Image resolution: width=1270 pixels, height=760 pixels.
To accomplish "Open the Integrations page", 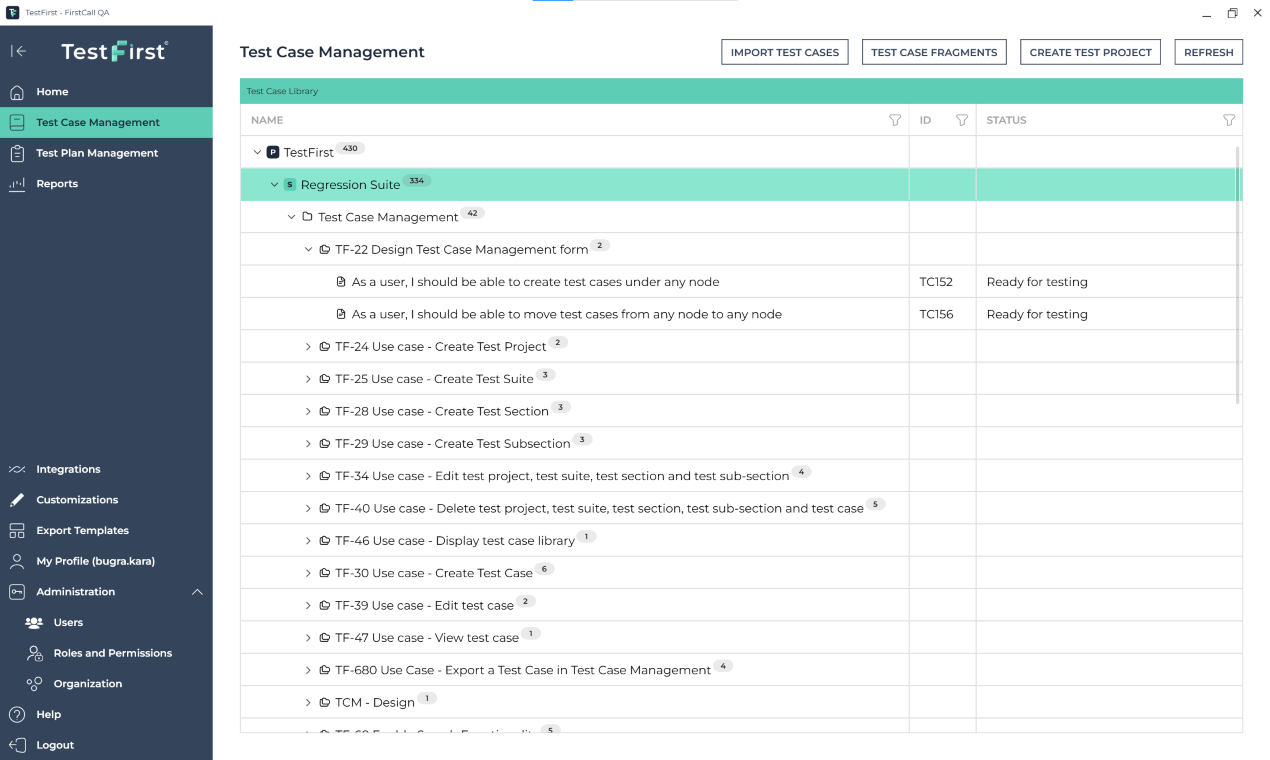I will point(106,469).
